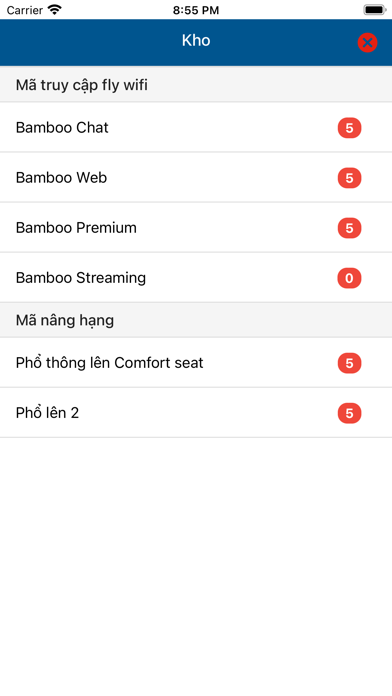
Task: Tap the wifi icon in status bar
Action: (55, 10)
